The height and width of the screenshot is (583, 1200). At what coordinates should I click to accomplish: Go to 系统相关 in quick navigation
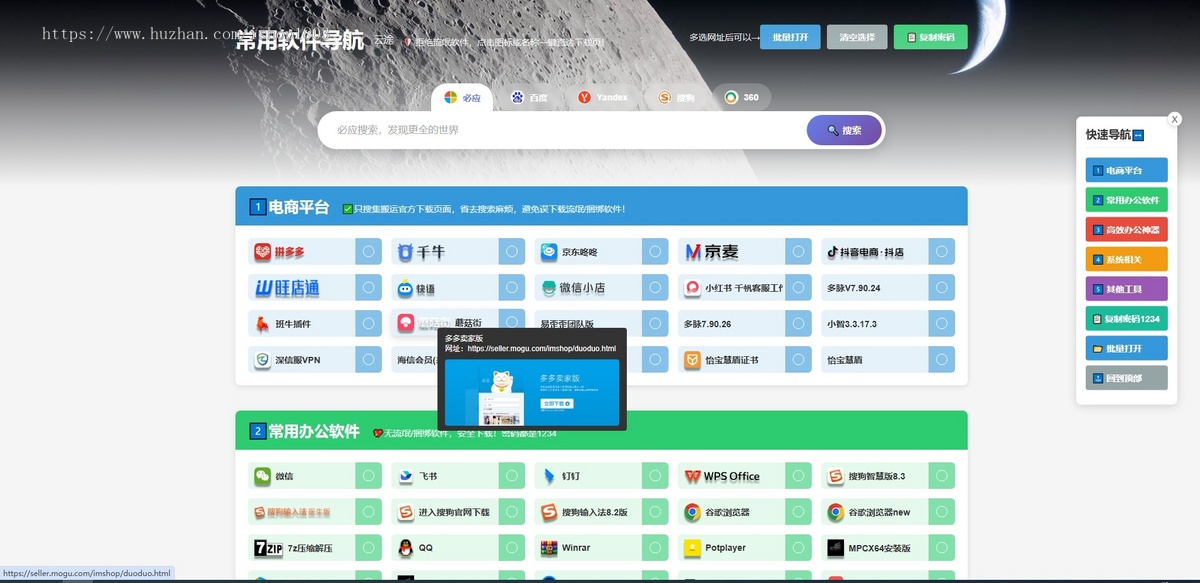[1126, 260]
